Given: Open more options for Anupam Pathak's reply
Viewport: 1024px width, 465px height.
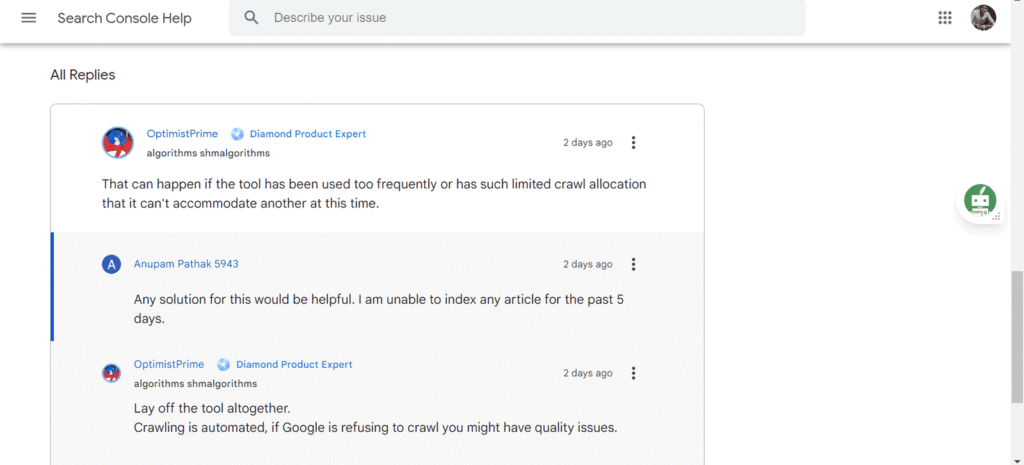Looking at the screenshot, I should pyautogui.click(x=633, y=265).
